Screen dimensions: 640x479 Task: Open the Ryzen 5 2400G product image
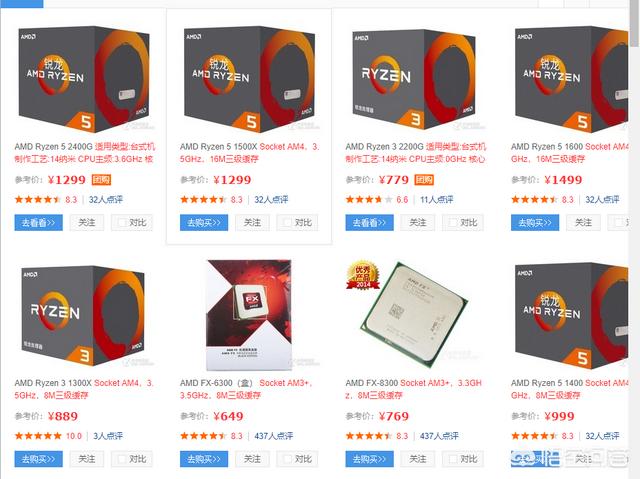pos(84,78)
